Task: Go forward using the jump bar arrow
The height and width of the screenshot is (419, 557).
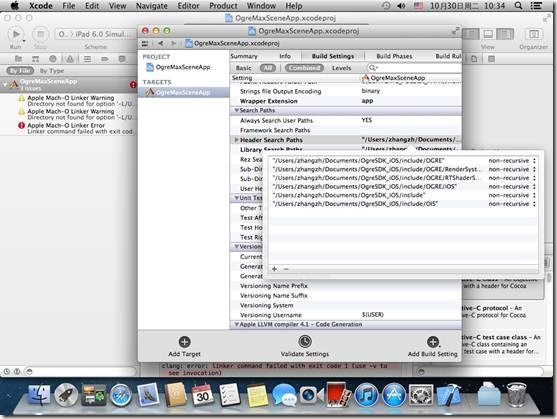Action: click(x=173, y=43)
